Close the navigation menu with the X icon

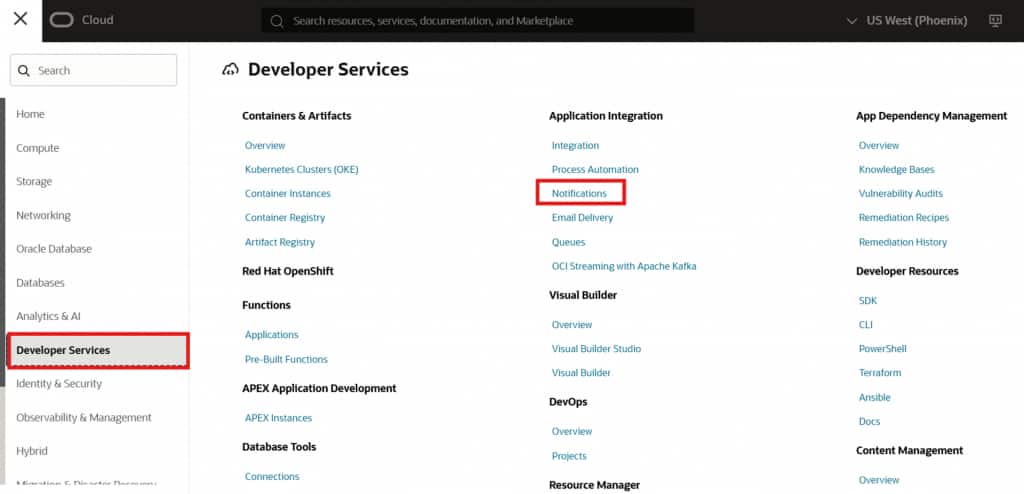(x=20, y=19)
